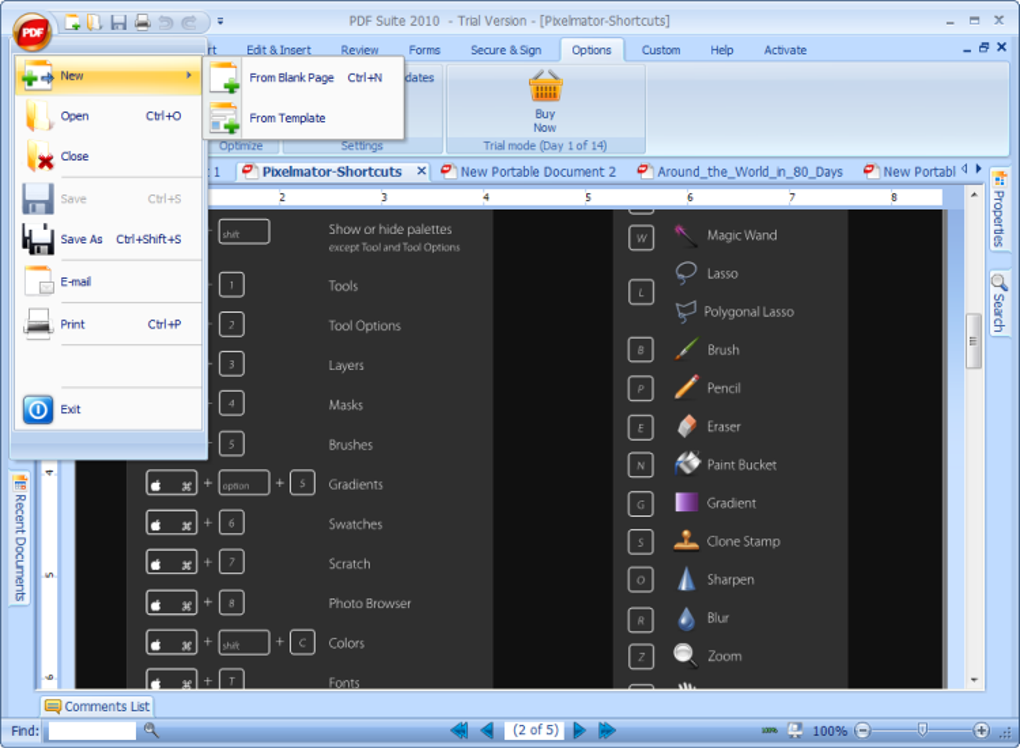The height and width of the screenshot is (748, 1020).
Task: Click the vertical scrollbar down arrow
Action: click(974, 680)
